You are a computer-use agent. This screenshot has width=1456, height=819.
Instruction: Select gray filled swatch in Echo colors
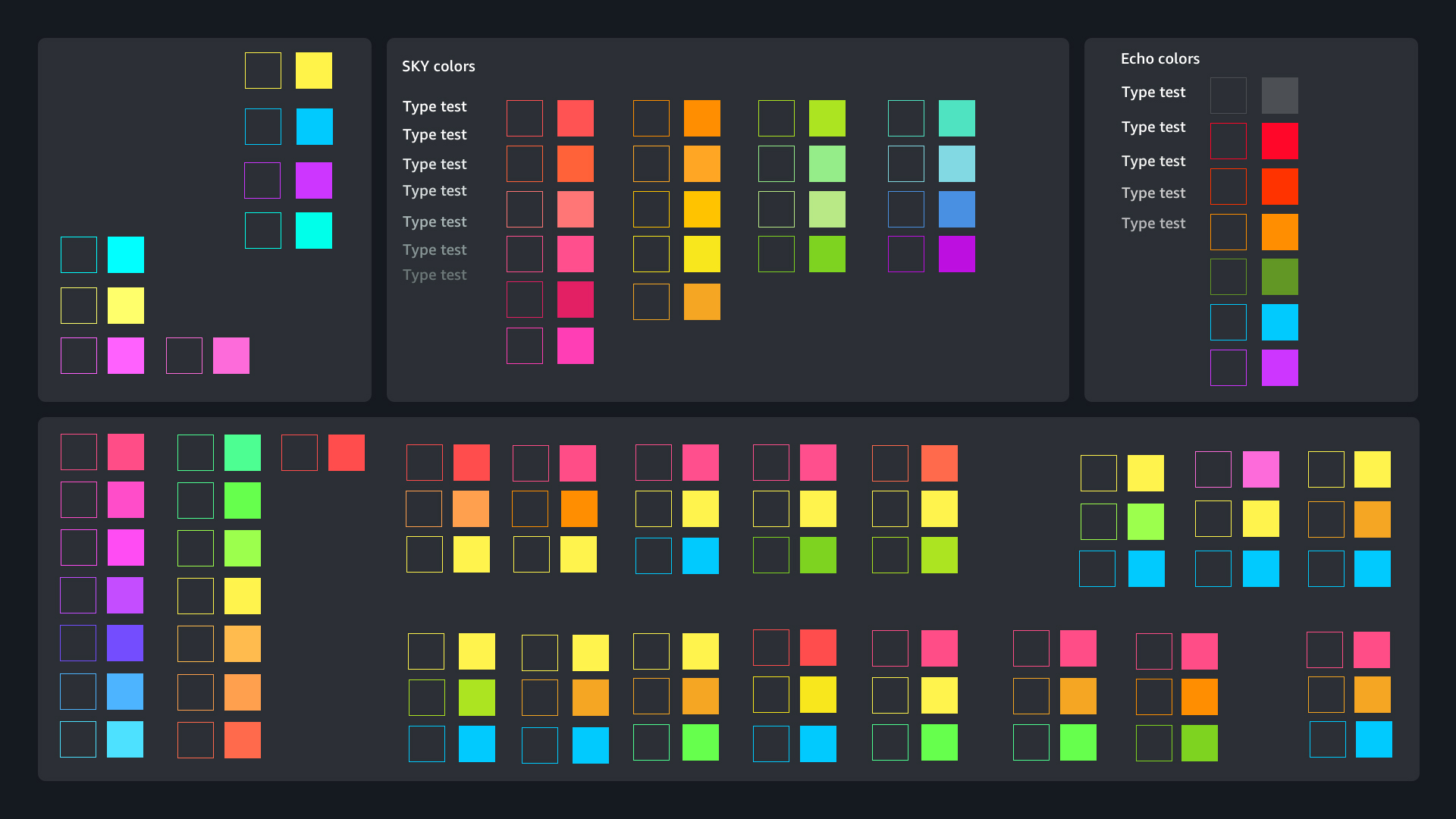pos(1279,96)
